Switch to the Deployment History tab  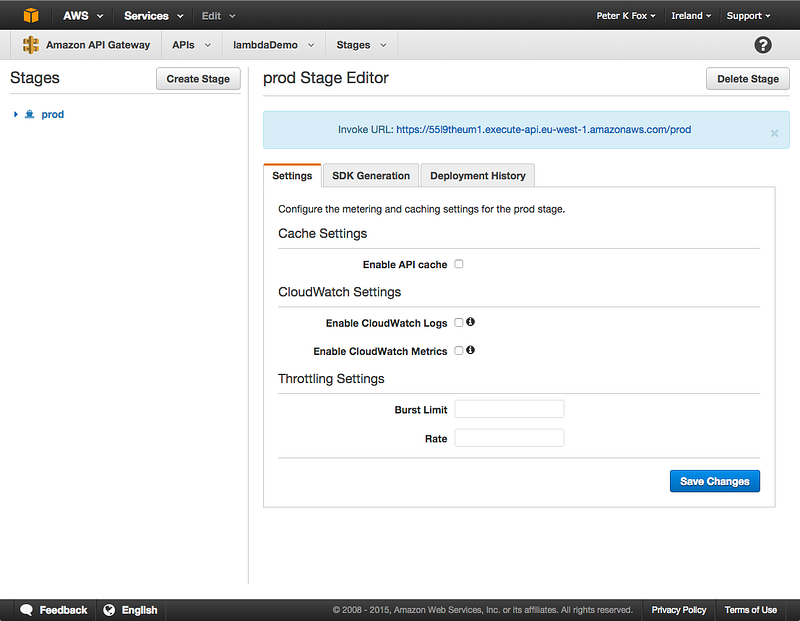tap(478, 176)
